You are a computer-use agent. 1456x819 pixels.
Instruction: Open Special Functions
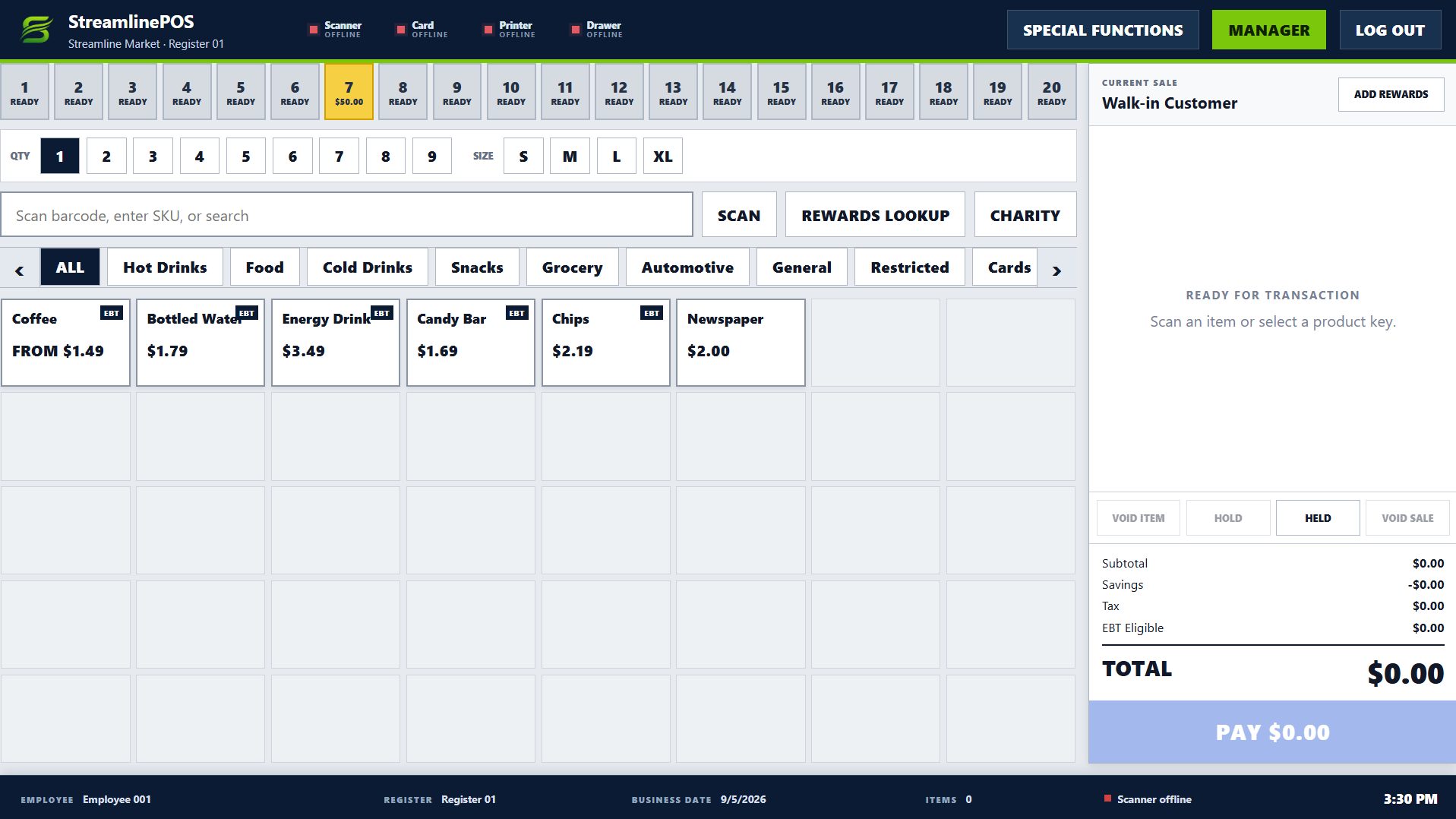point(1103,30)
